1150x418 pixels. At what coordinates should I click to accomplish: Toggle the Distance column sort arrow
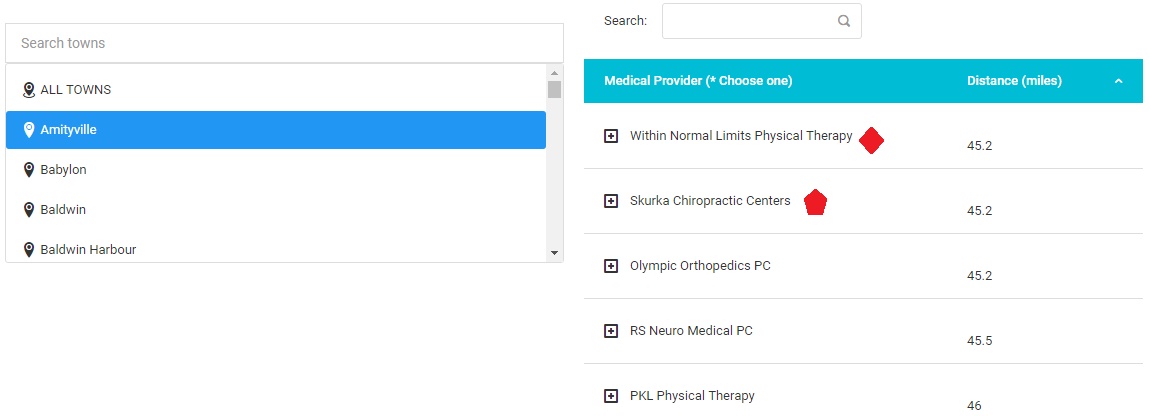coord(1118,81)
